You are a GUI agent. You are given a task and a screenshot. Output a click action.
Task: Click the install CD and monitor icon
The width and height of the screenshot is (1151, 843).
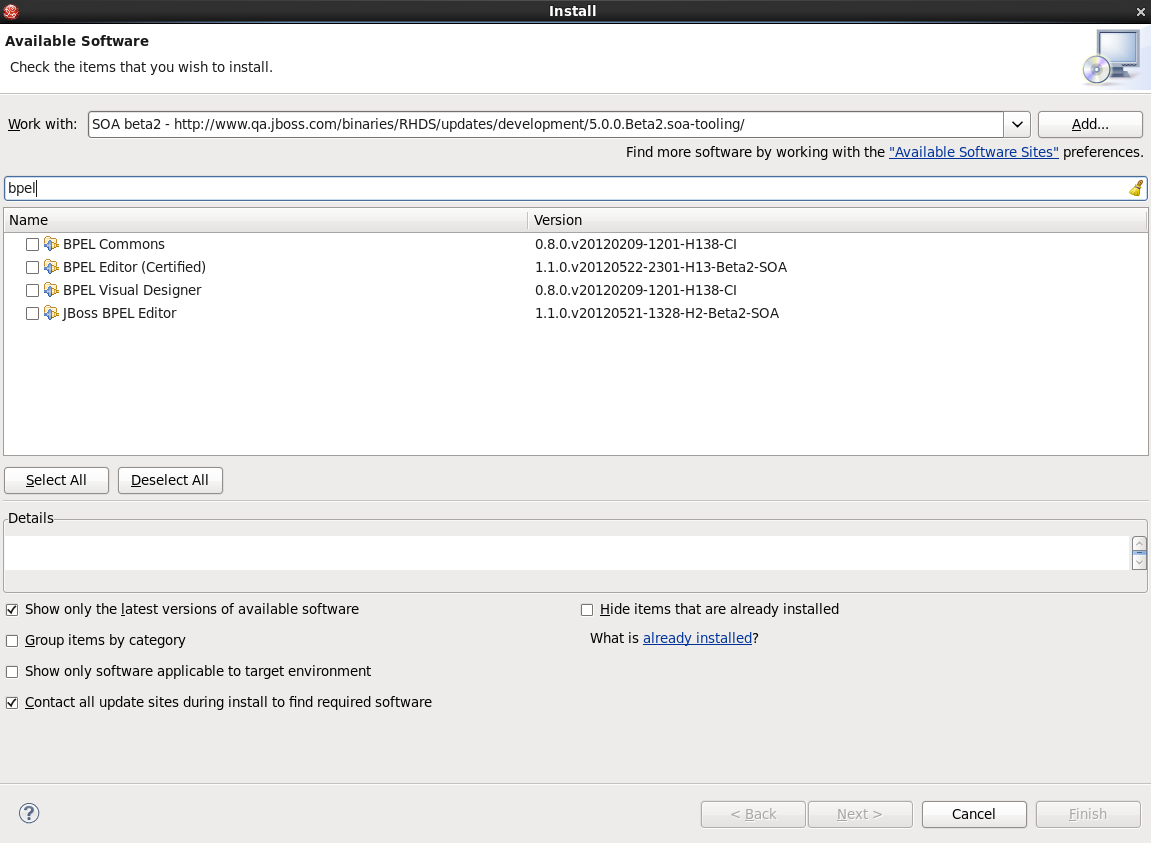pos(1111,56)
